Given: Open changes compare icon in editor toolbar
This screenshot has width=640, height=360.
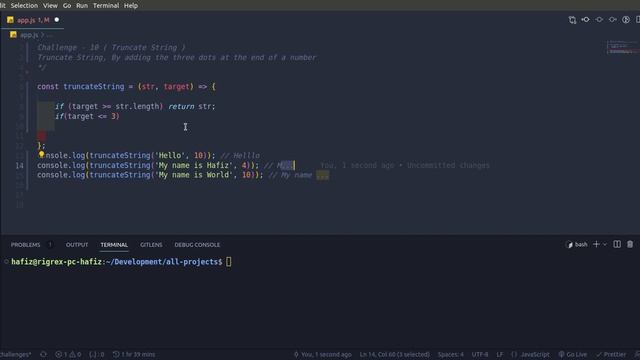Looking at the screenshot, I should click(x=572, y=20).
